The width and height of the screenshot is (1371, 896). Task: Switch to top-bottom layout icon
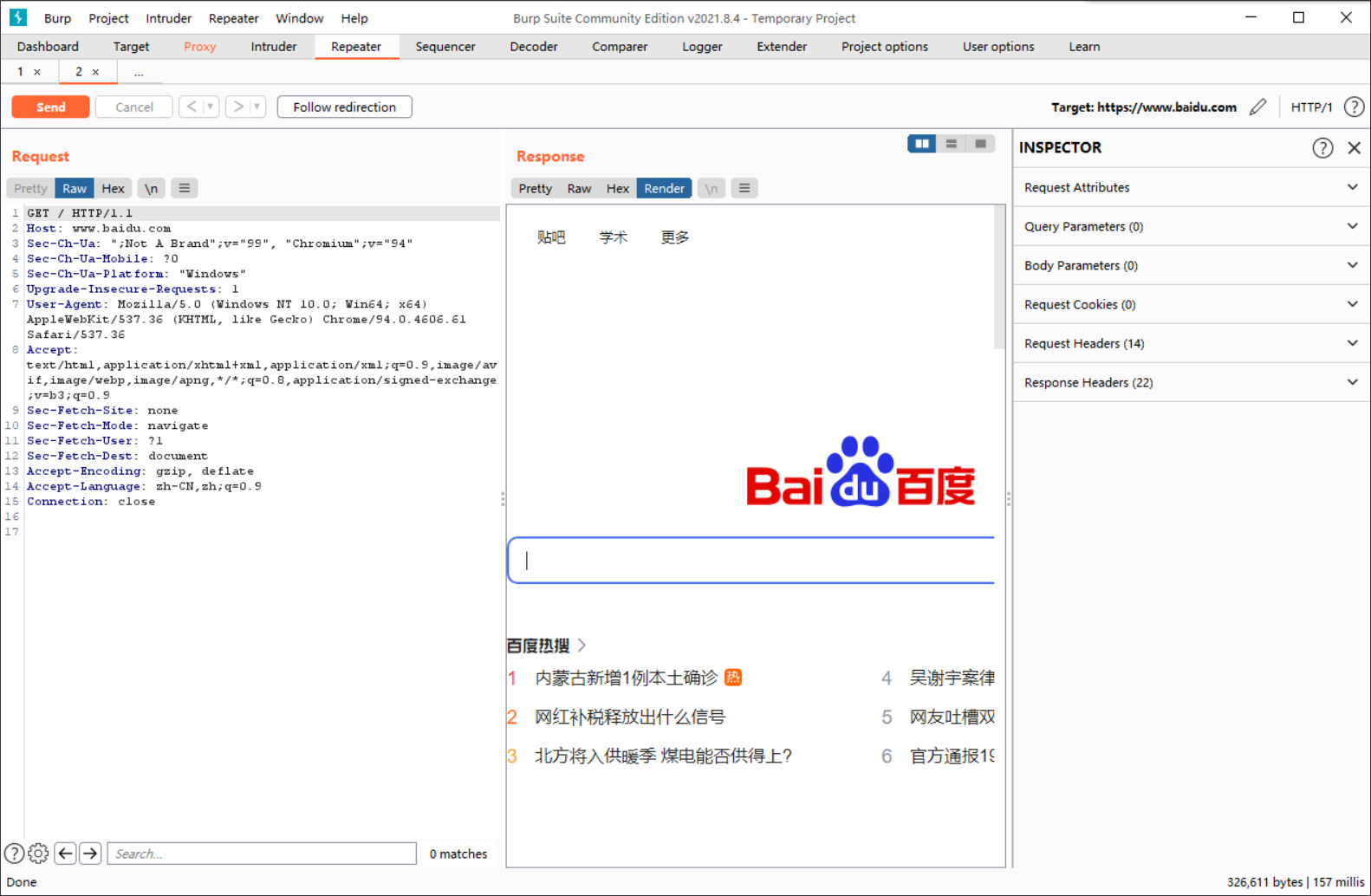952,144
